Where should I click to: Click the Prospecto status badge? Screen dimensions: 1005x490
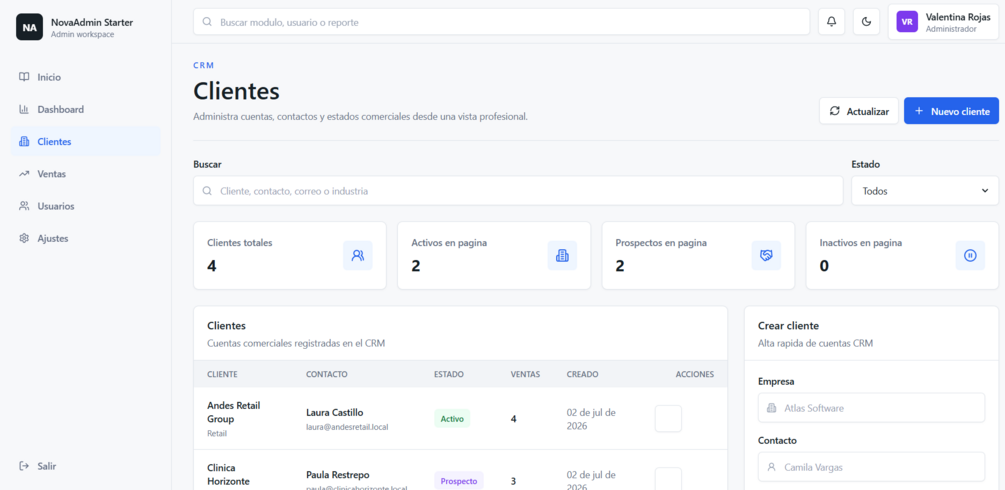459,480
